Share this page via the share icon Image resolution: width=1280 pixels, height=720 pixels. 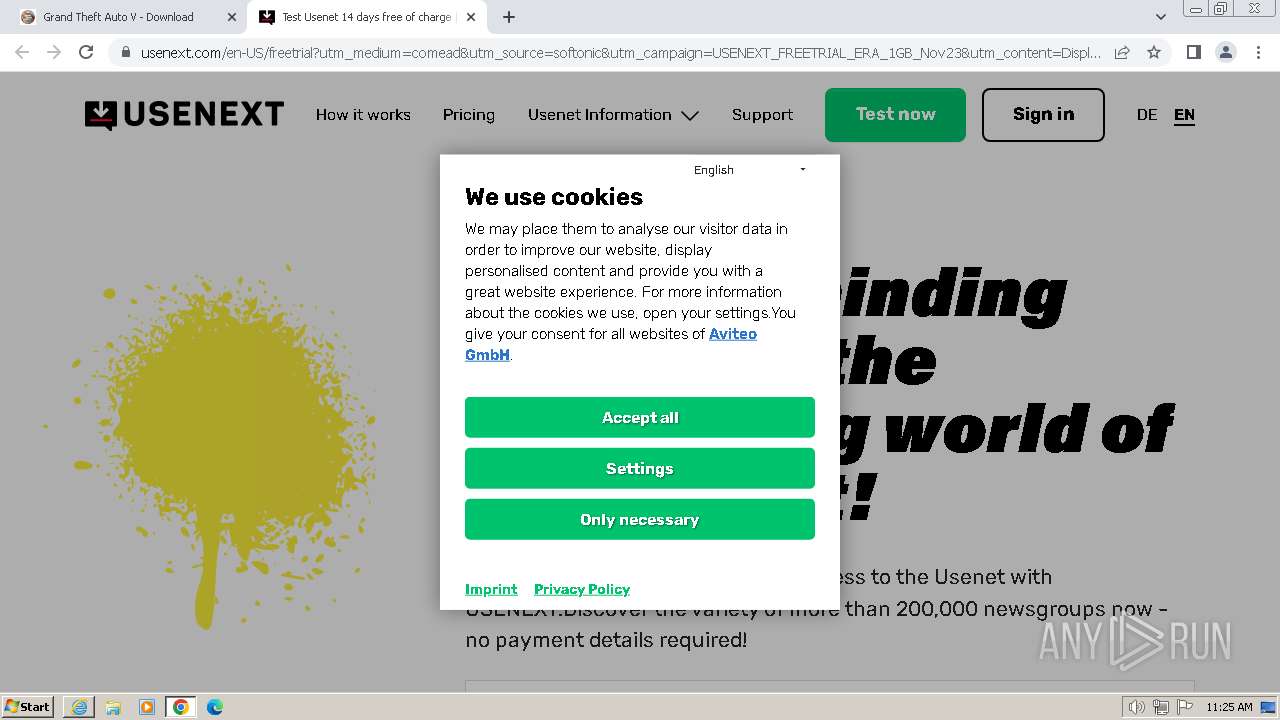1122,52
